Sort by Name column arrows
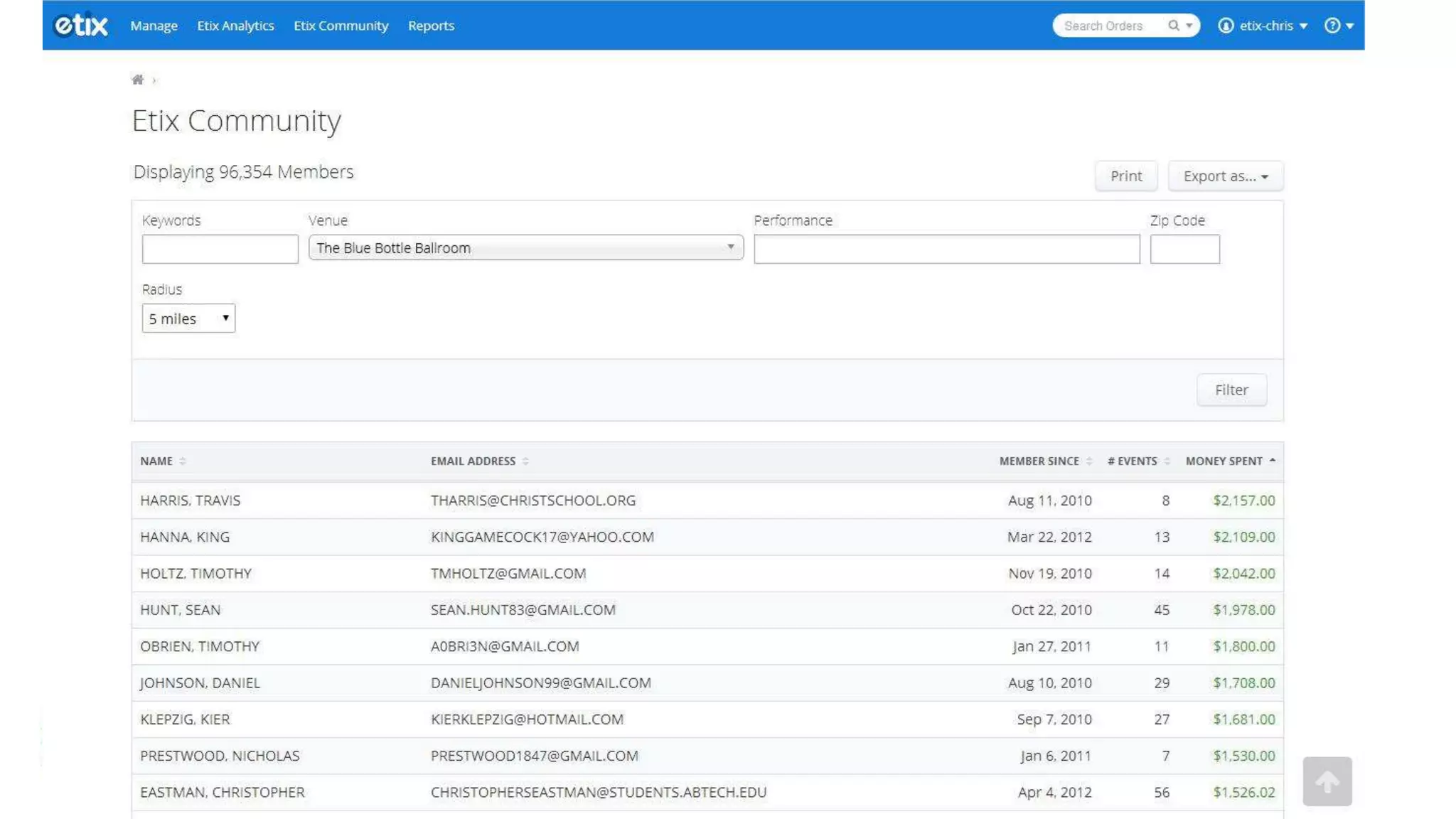Screen dimensions: 1456x819 coord(183,461)
